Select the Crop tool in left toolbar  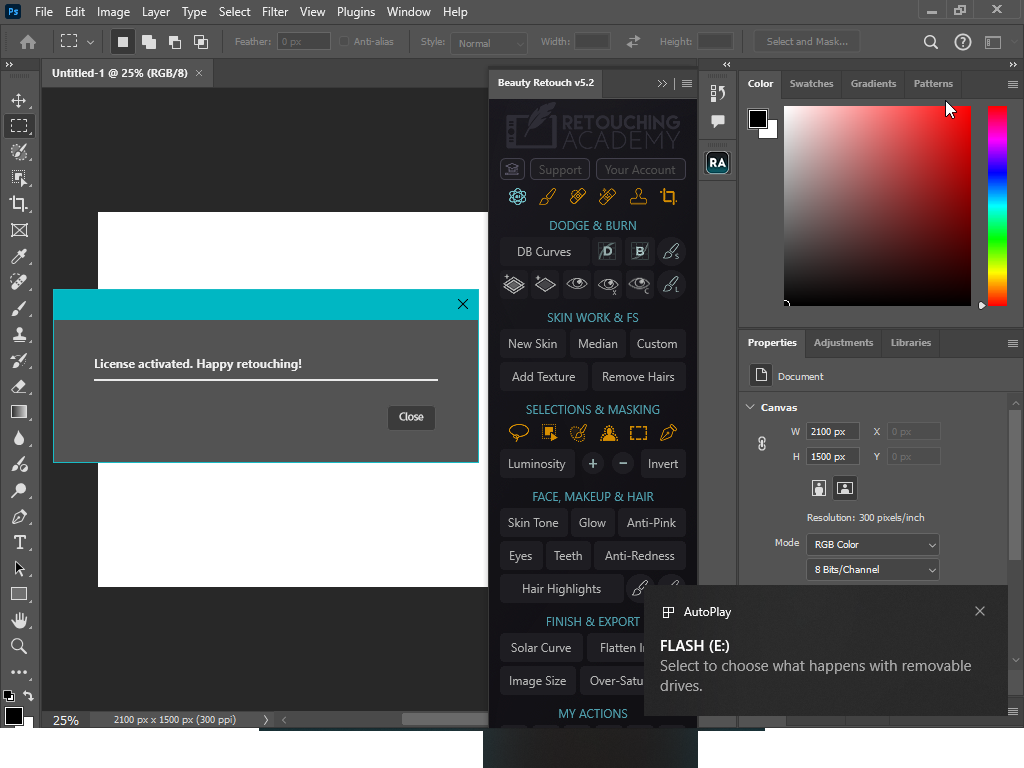tap(19, 204)
